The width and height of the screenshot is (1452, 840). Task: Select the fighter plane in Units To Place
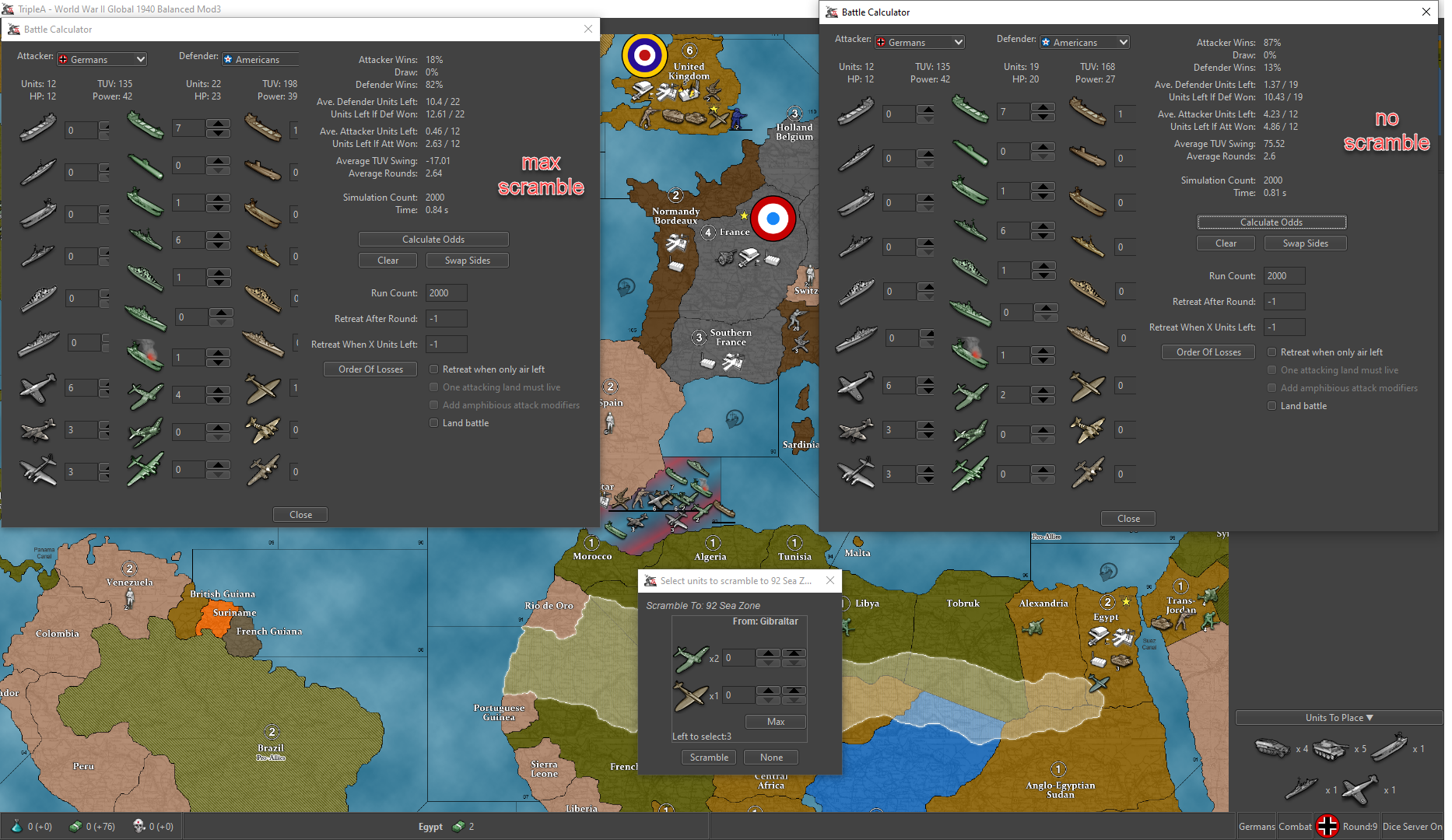(1359, 789)
